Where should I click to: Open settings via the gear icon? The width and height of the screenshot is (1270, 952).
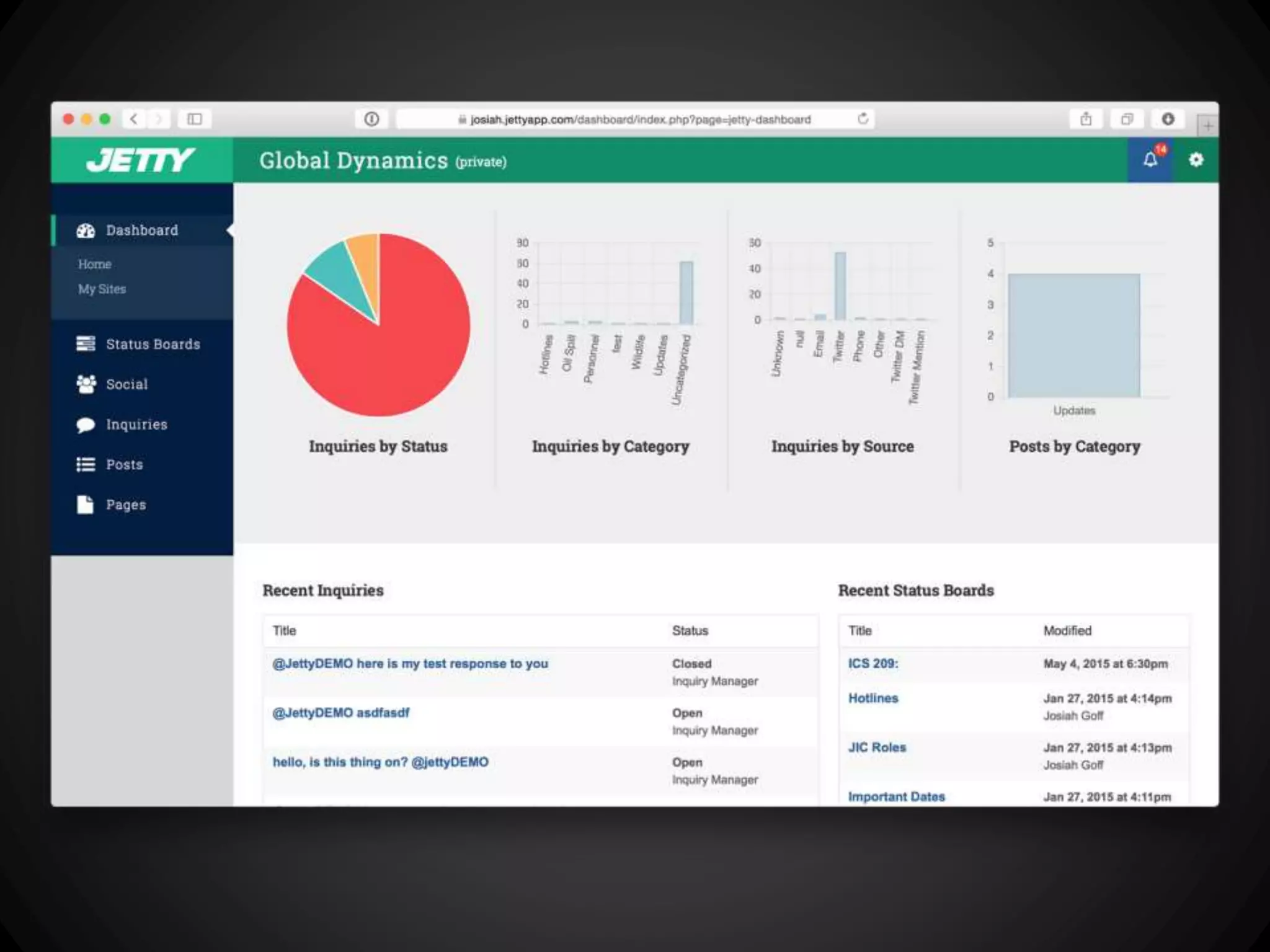[x=1196, y=161]
